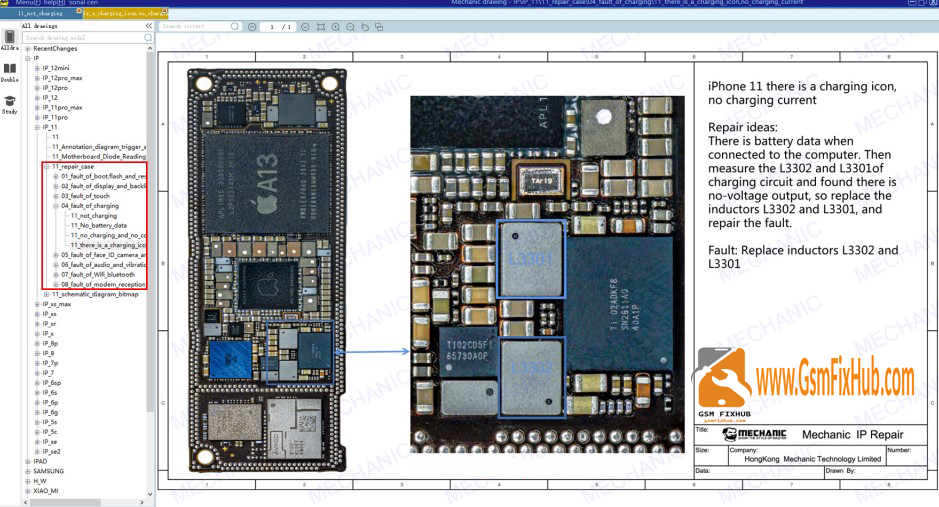Click the zoom out magnifier icon
The width and height of the screenshot is (939, 507).
[x=350, y=27]
